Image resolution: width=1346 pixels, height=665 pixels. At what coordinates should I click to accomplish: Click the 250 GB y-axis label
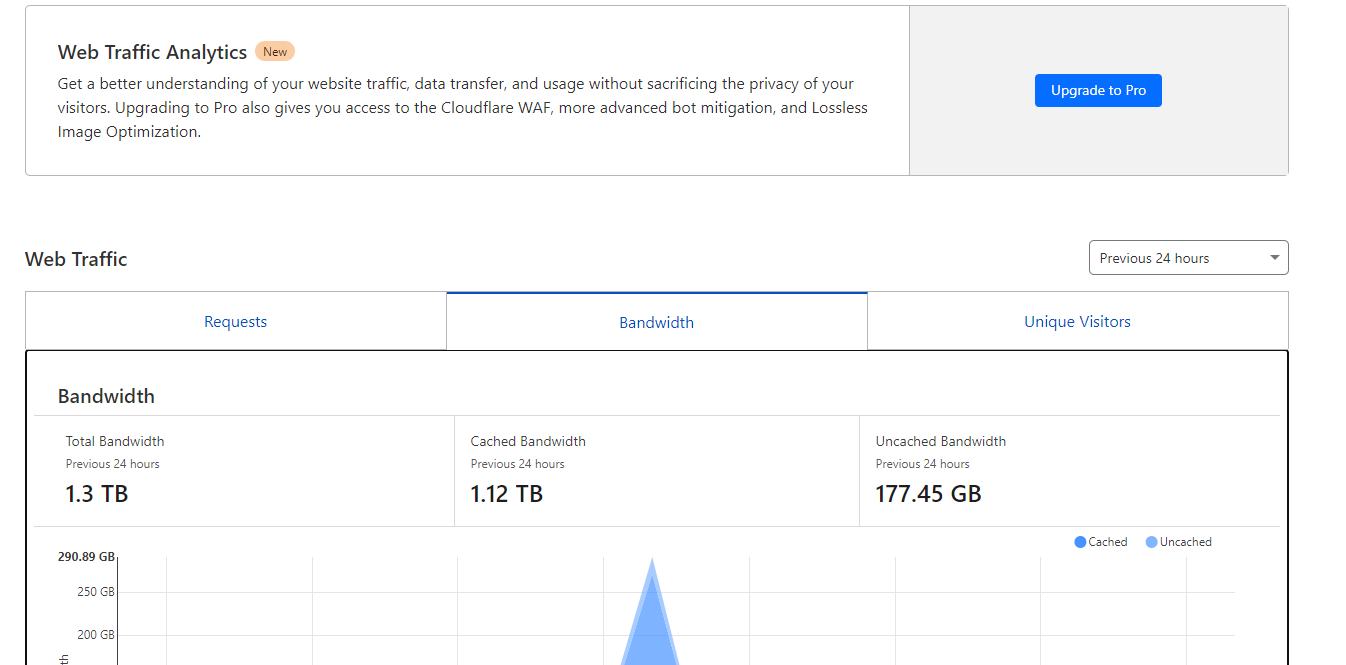[x=96, y=592]
